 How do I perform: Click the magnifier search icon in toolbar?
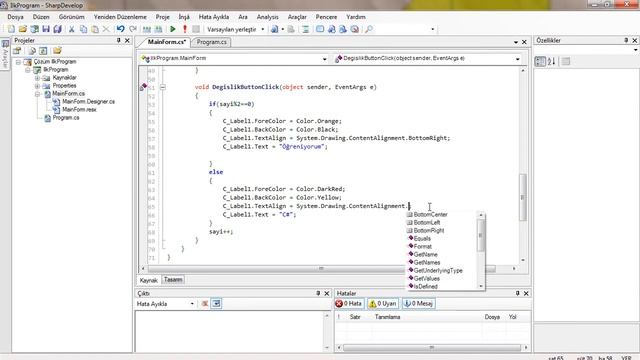(x=369, y=29)
